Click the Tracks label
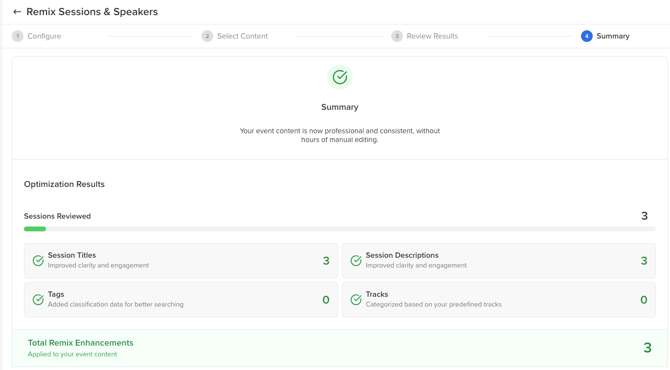The width and height of the screenshot is (670, 370). click(377, 294)
